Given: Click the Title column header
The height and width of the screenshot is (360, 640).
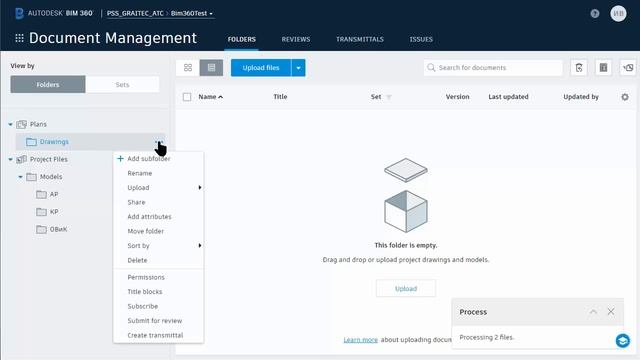Looking at the screenshot, I should (x=280, y=97).
